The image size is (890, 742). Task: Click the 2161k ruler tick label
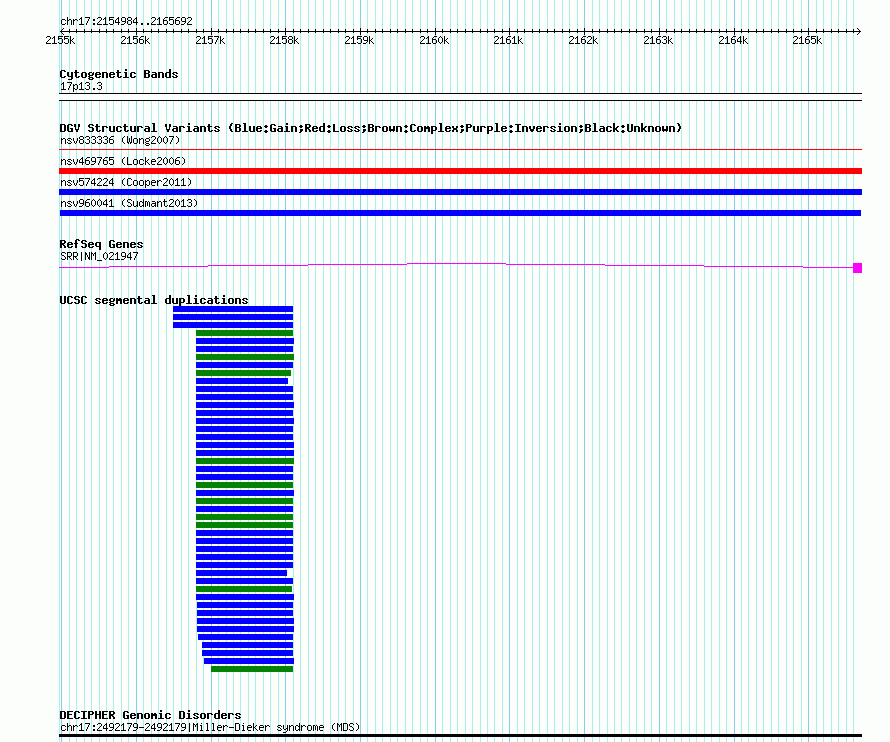[508, 40]
